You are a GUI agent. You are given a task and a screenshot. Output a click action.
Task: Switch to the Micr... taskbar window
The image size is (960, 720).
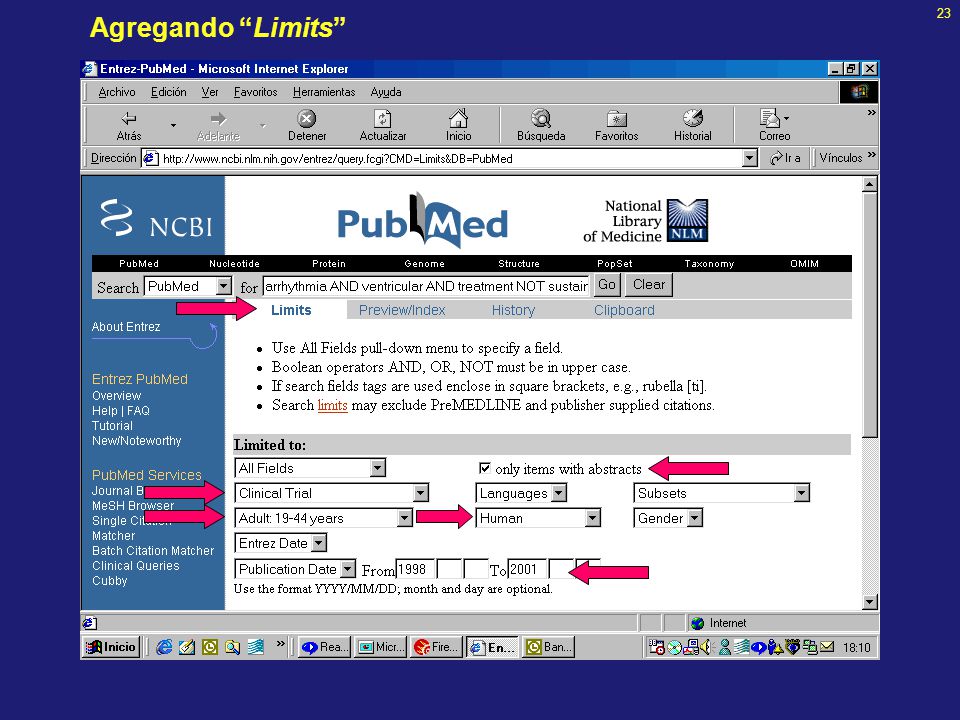[x=380, y=647]
